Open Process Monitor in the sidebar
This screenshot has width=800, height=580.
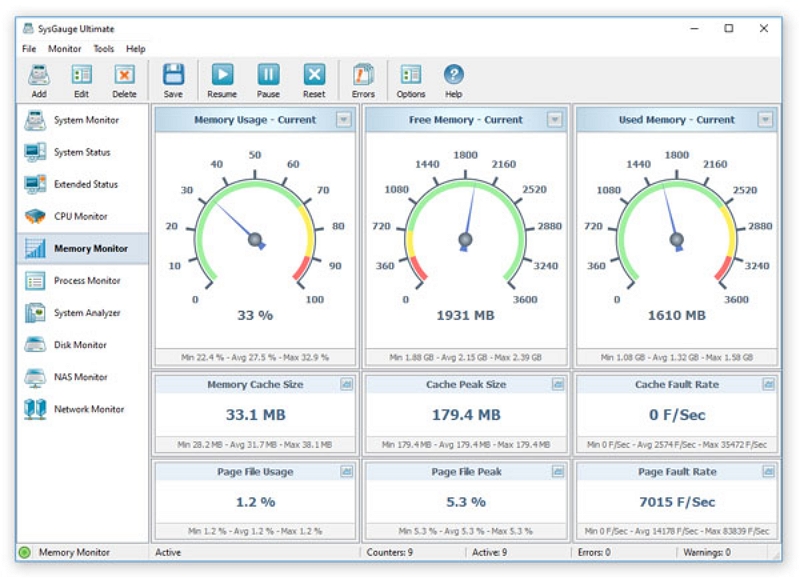83,281
